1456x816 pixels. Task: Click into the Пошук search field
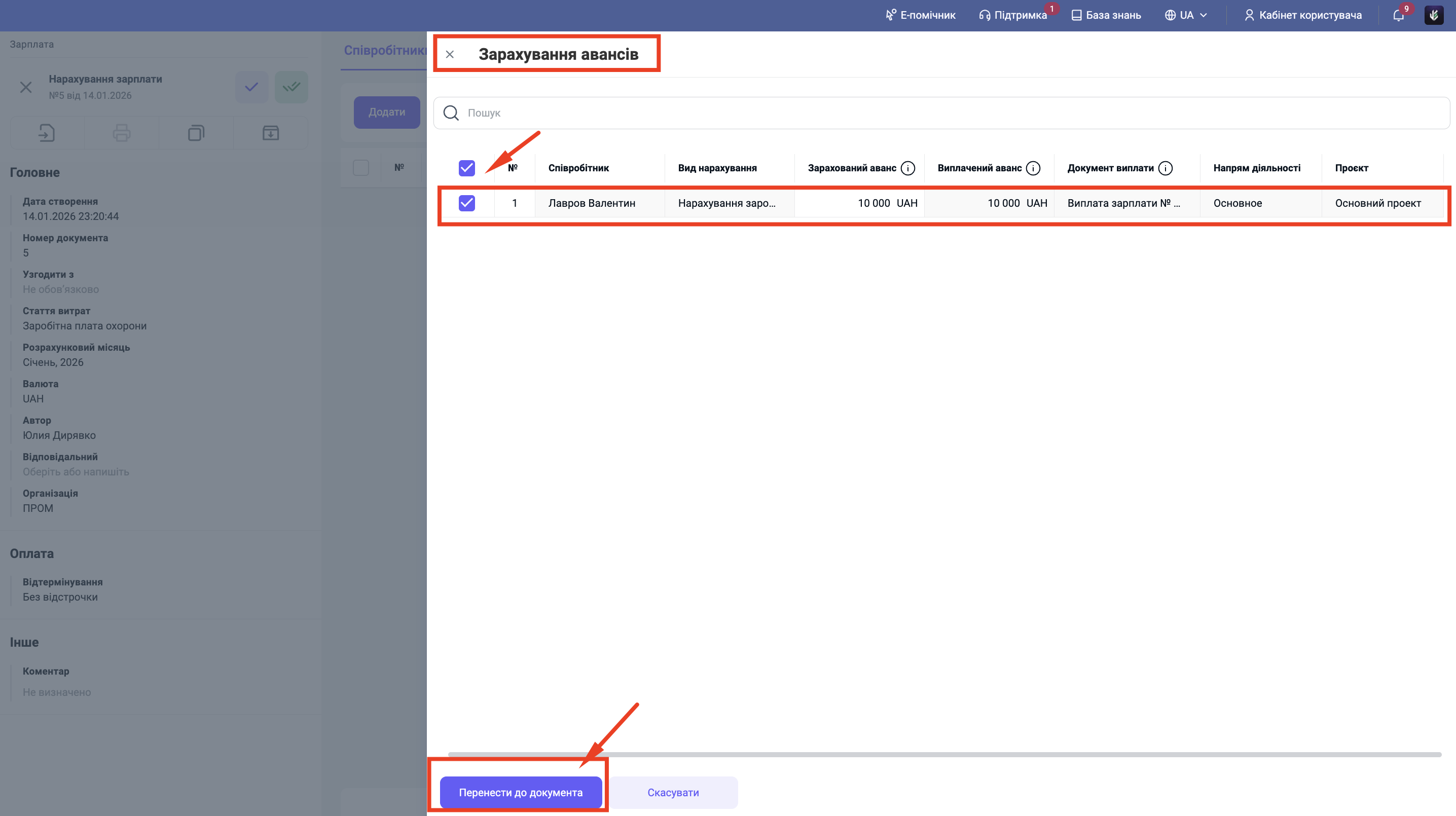pyautogui.click(x=950, y=113)
